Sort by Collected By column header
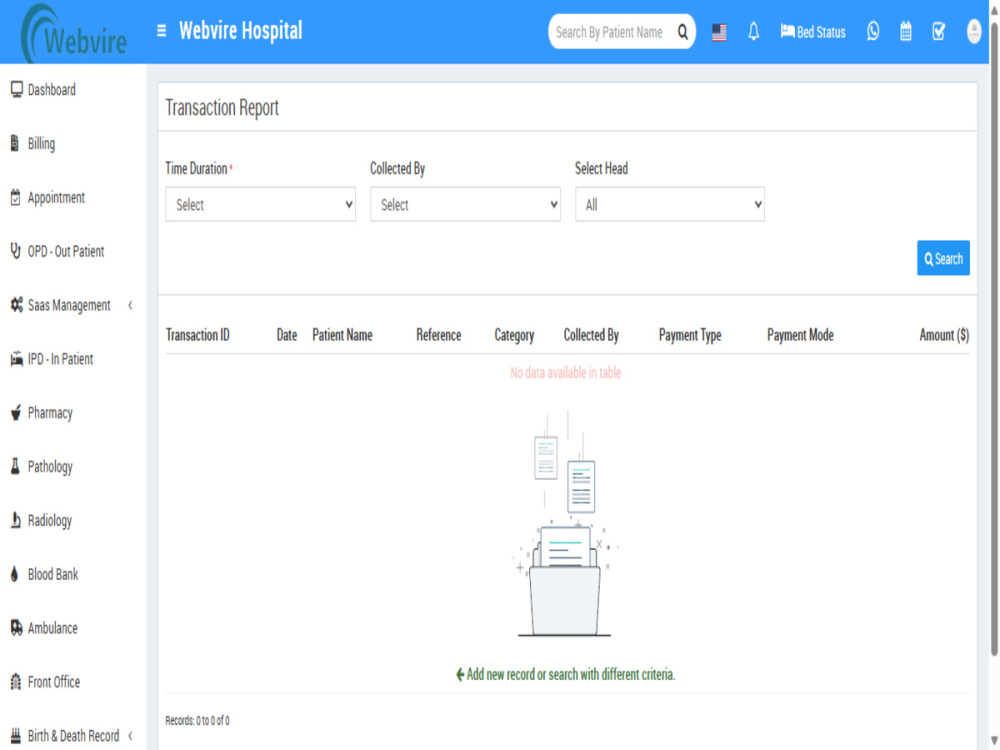Screen dimensions: 1000x750 (x=591, y=335)
